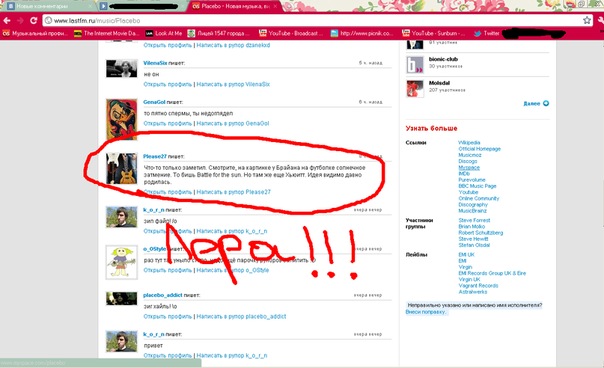Open The Internet Movie Da... bookmark
Screen dimensions: 604x368
click(x=106, y=34)
